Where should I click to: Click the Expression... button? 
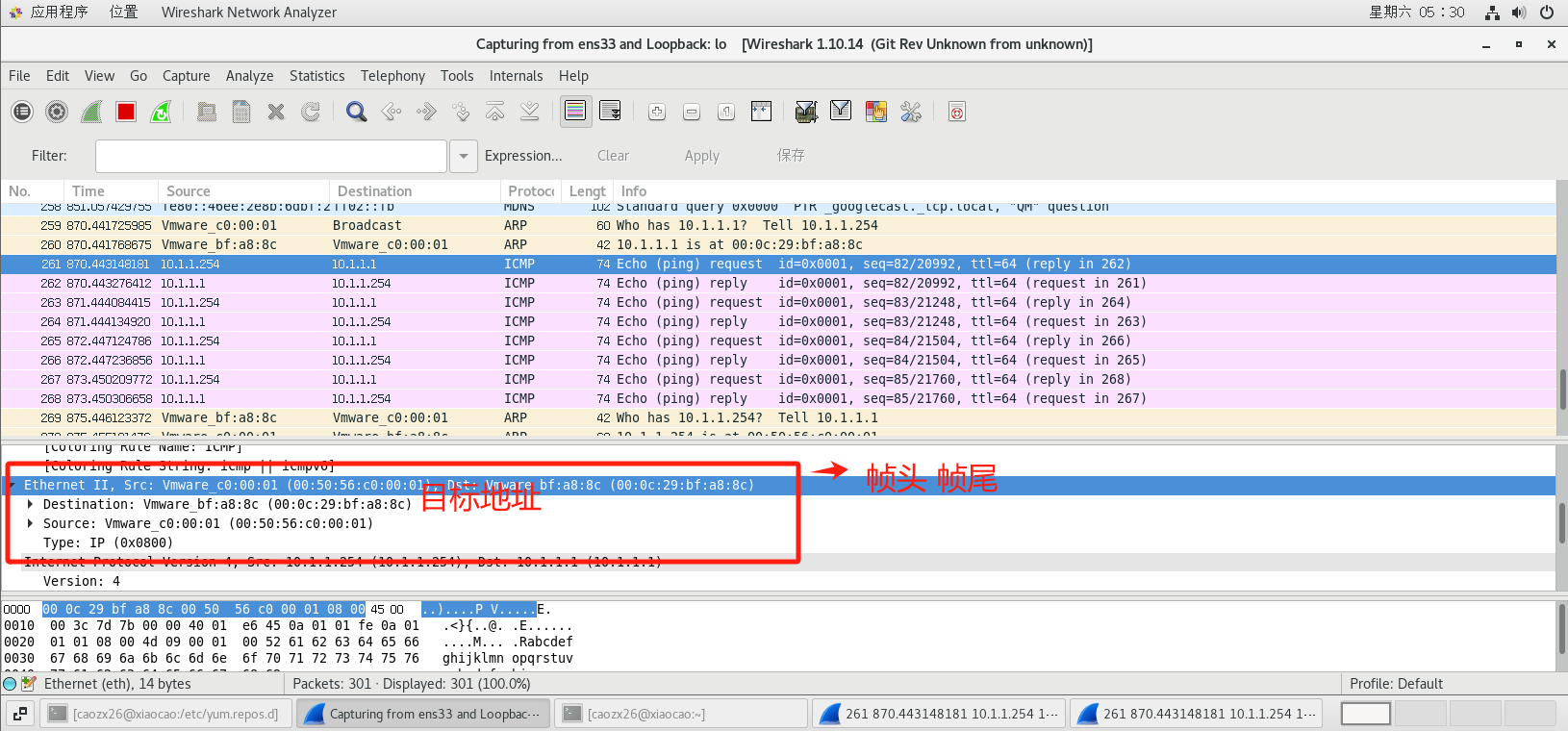(523, 156)
